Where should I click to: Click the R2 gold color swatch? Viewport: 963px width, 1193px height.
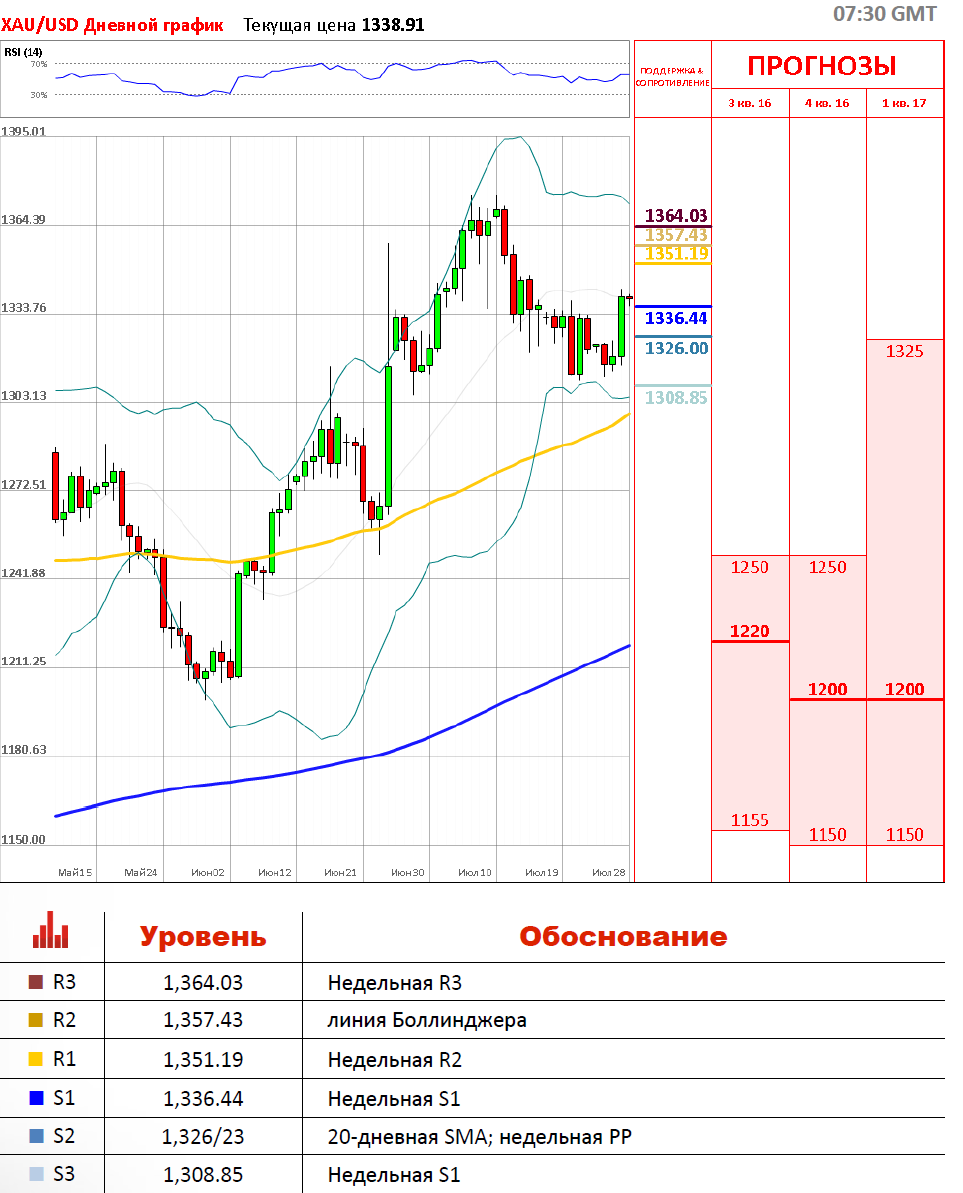click(x=36, y=1020)
